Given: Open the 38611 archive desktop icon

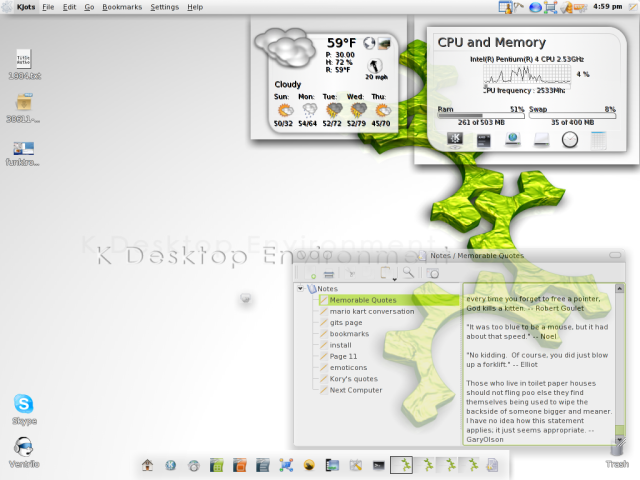Looking at the screenshot, I should coord(24,108).
